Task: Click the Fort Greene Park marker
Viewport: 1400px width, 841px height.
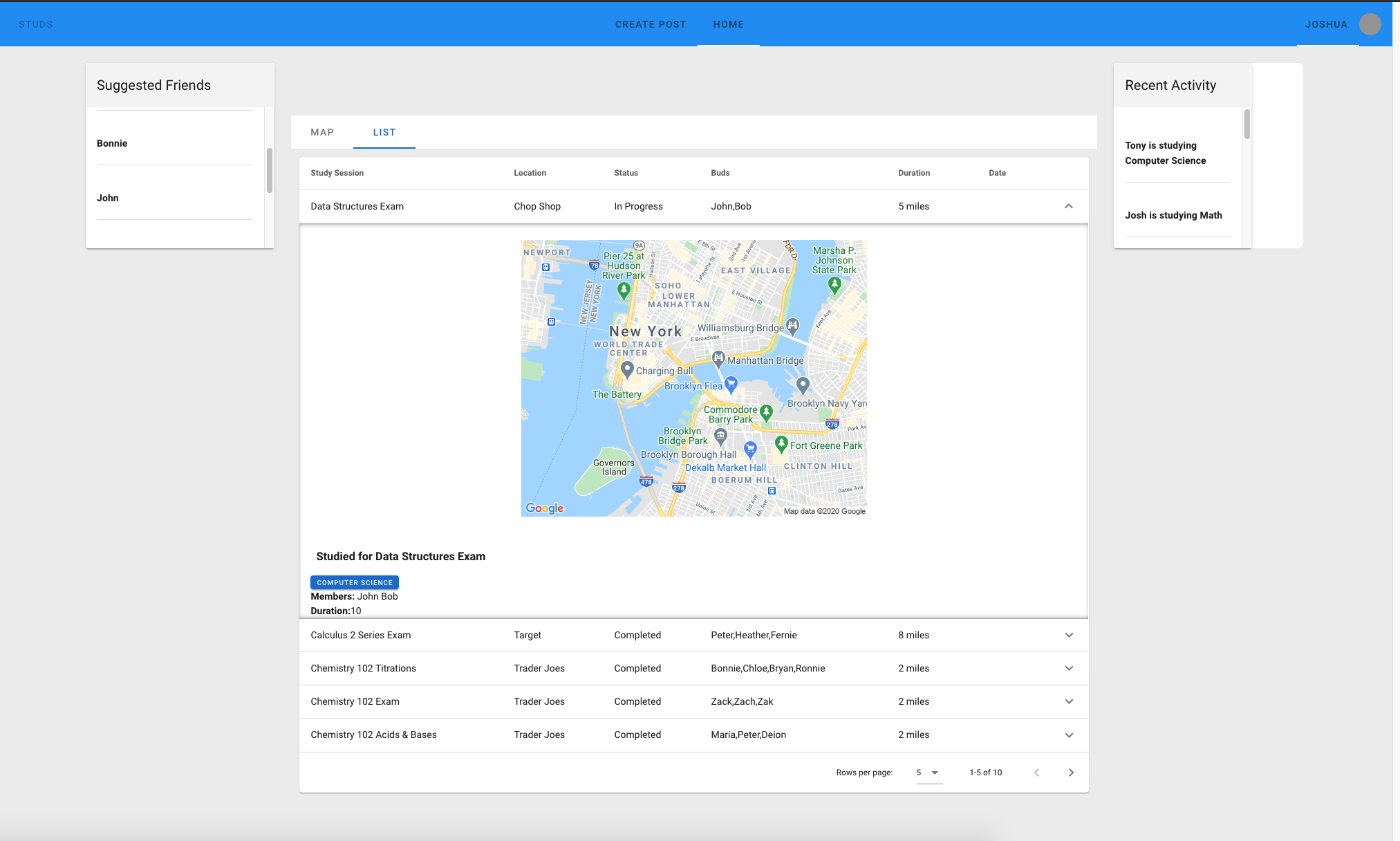Action: pyautogui.click(x=781, y=443)
